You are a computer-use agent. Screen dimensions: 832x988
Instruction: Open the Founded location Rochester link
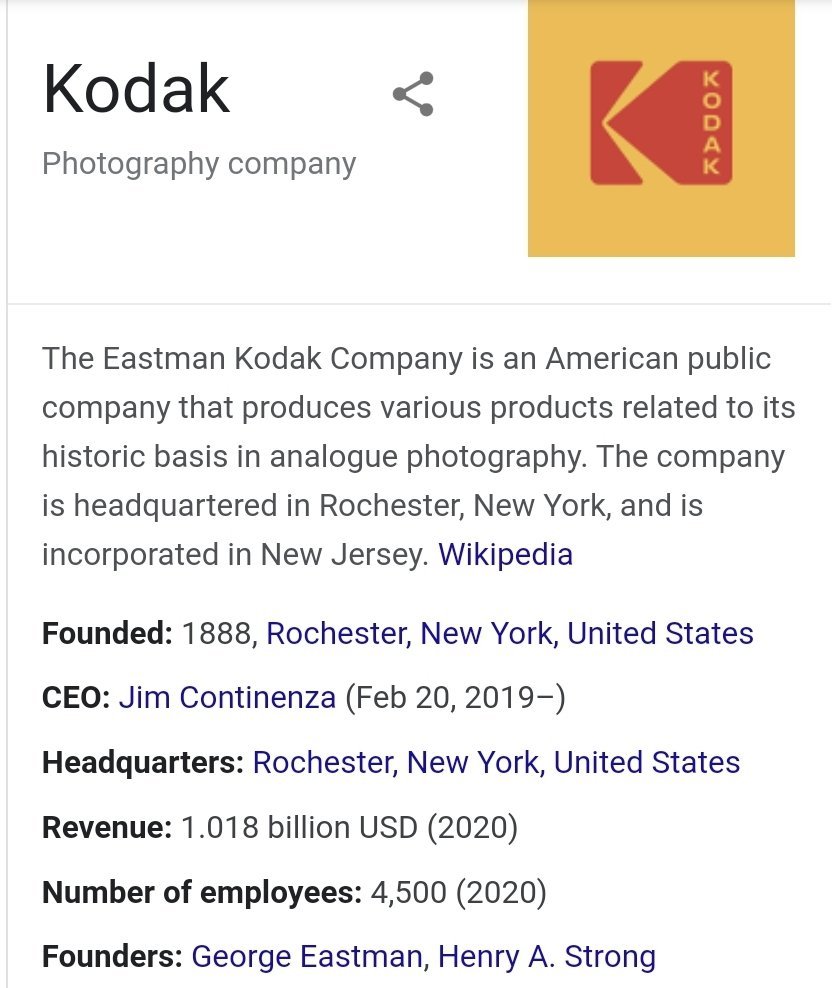(510, 633)
